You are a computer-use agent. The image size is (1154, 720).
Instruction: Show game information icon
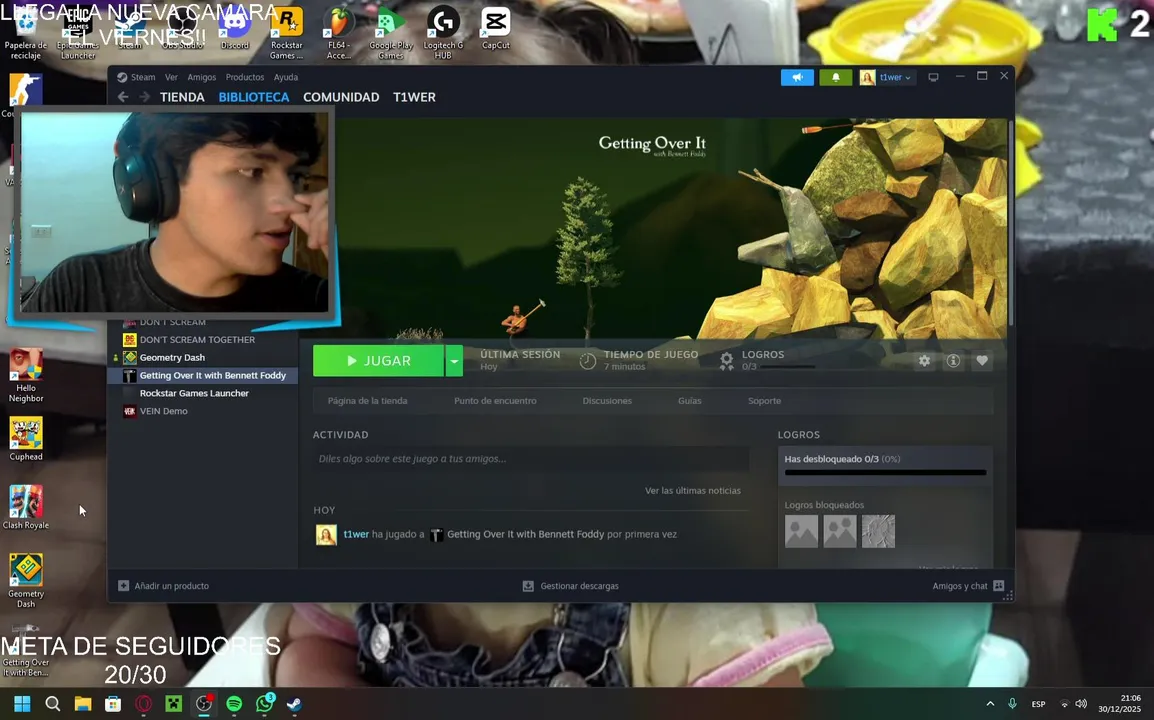click(953, 361)
